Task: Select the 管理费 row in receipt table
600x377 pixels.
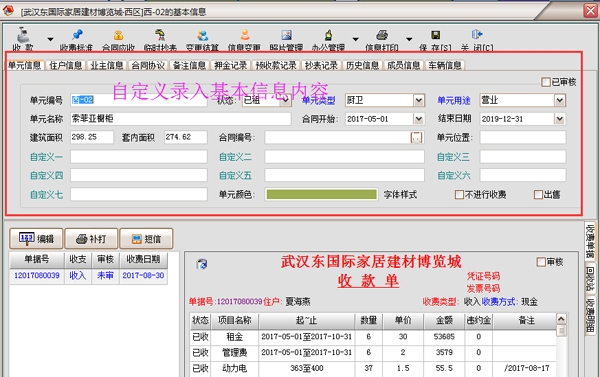Action: pyautogui.click(x=373, y=352)
